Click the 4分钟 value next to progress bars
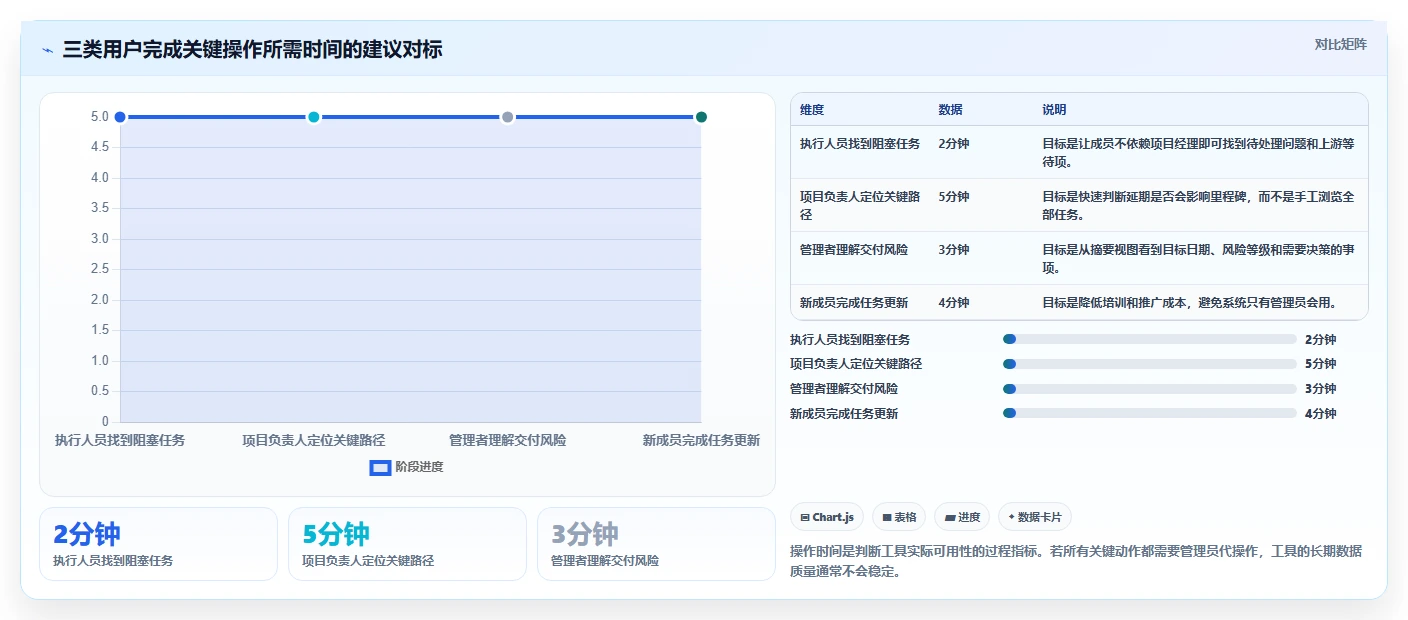This screenshot has height=620, width=1408. (x=1320, y=414)
